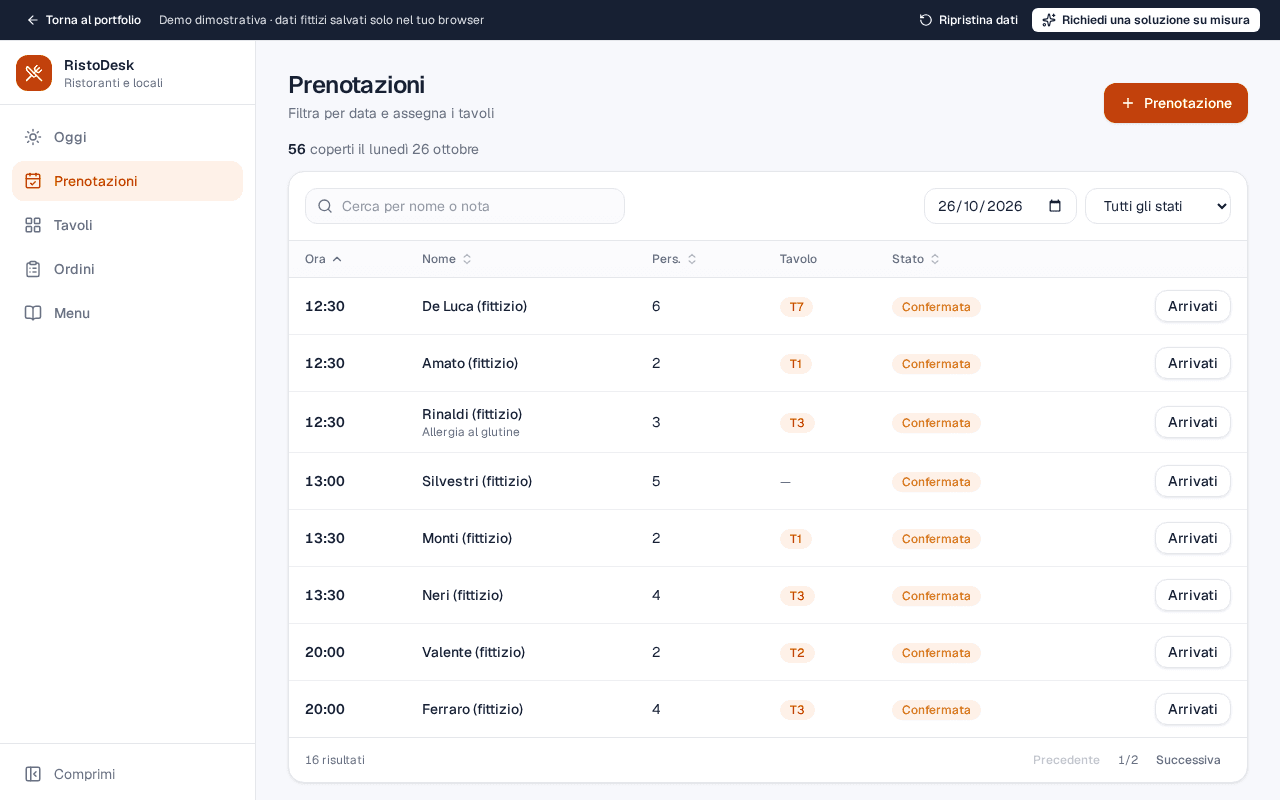Image resolution: width=1280 pixels, height=800 pixels.
Task: Click the Prenotazioni calendar icon in sidebar
Action: click(x=33, y=181)
